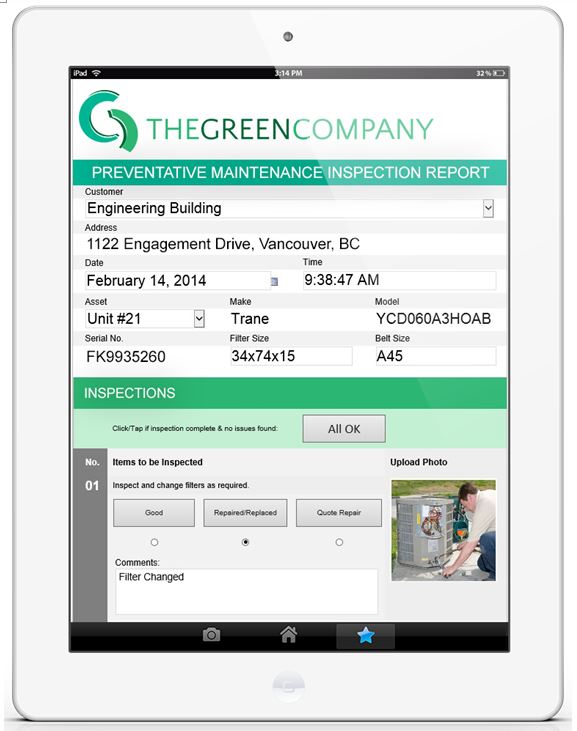Screen dimensions: 577x731
Task: Click the Items to be Inspected heading
Action: coord(158,462)
